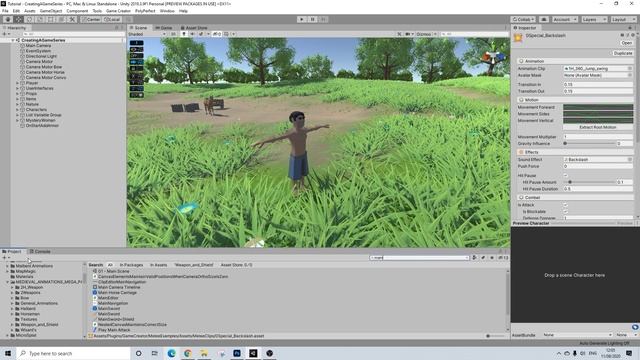
Task: Toggle scene audio speaker icon
Action: coord(192,34)
